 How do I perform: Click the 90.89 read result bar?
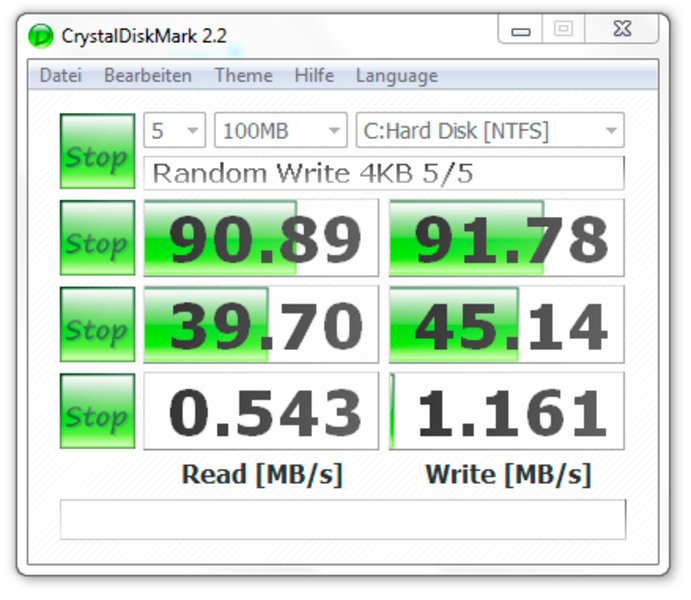[261, 238]
